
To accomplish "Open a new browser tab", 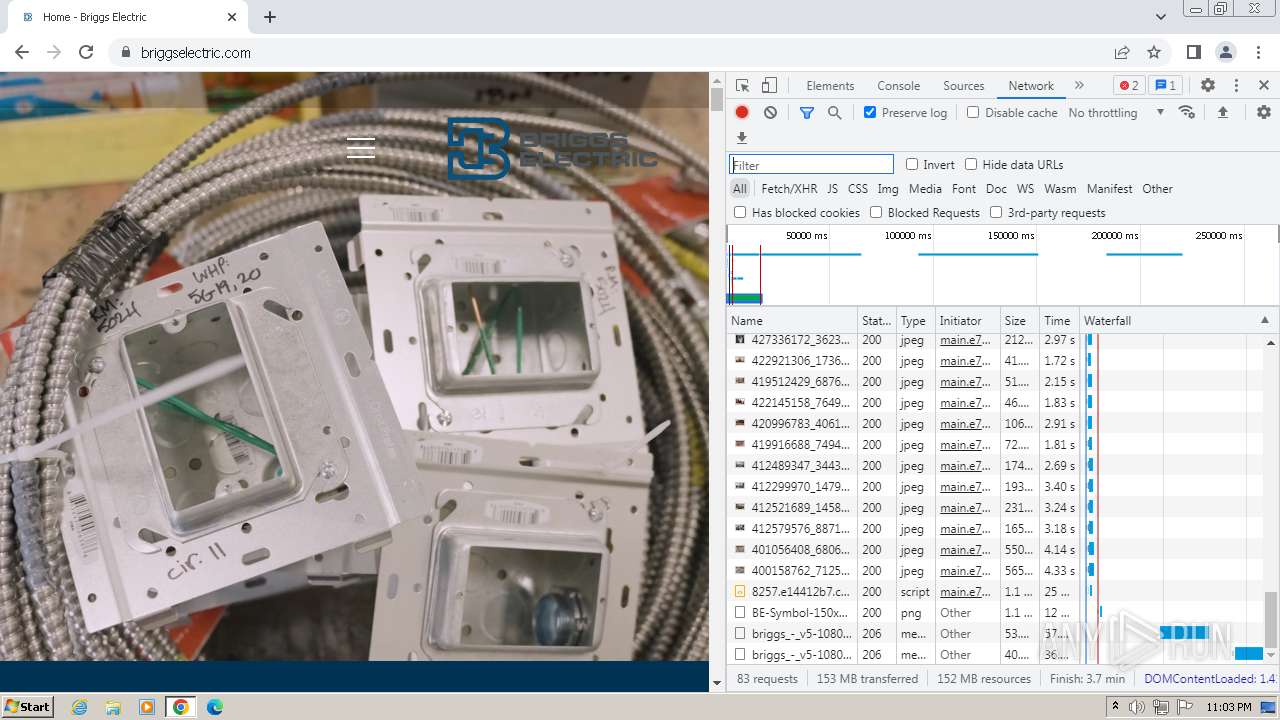I will (x=270, y=17).
